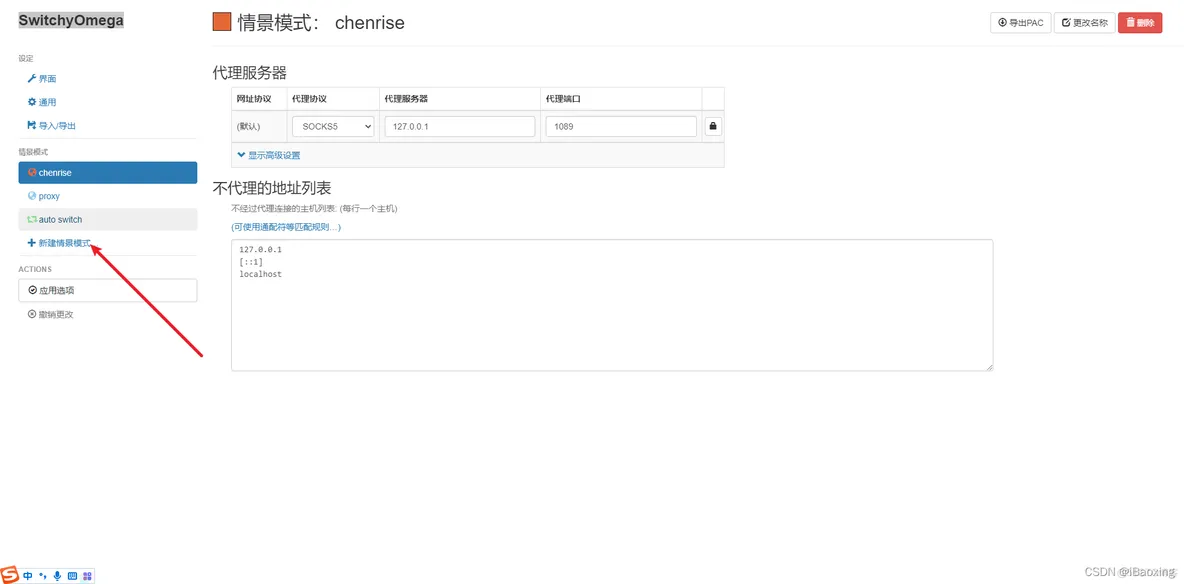The width and height of the screenshot is (1184, 584).
Task: Click 撤销更改 discard changes button
Action: point(51,314)
